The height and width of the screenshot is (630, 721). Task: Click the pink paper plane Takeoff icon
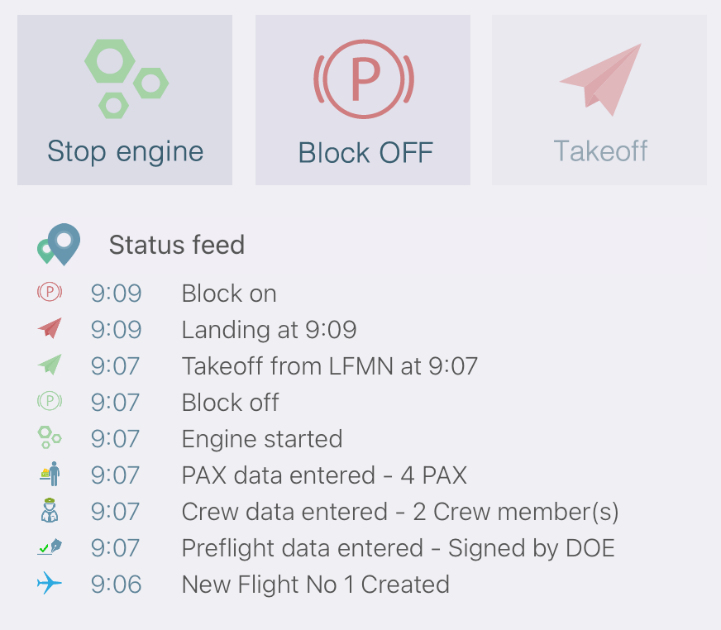point(601,80)
